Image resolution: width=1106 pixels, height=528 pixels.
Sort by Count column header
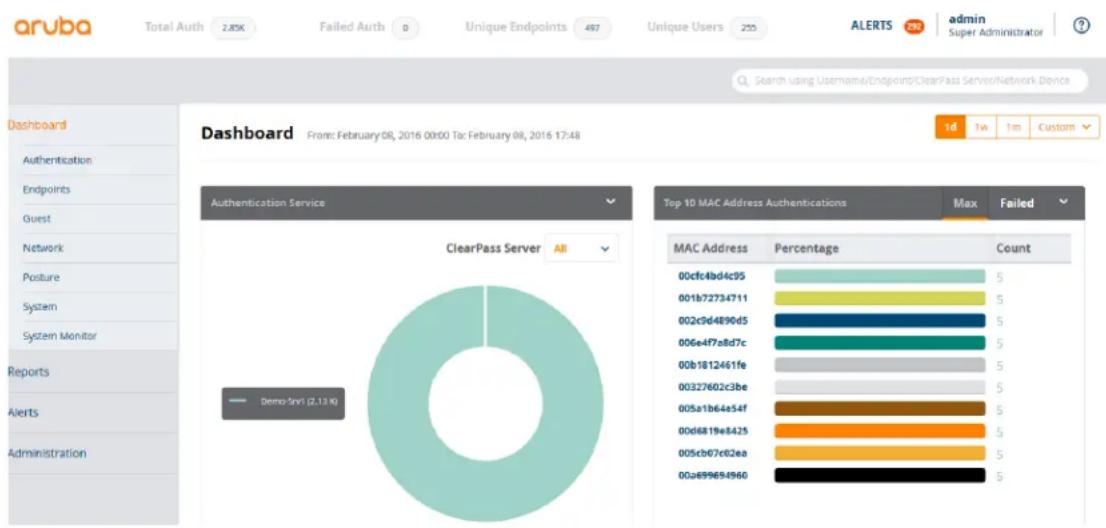[1013, 248]
